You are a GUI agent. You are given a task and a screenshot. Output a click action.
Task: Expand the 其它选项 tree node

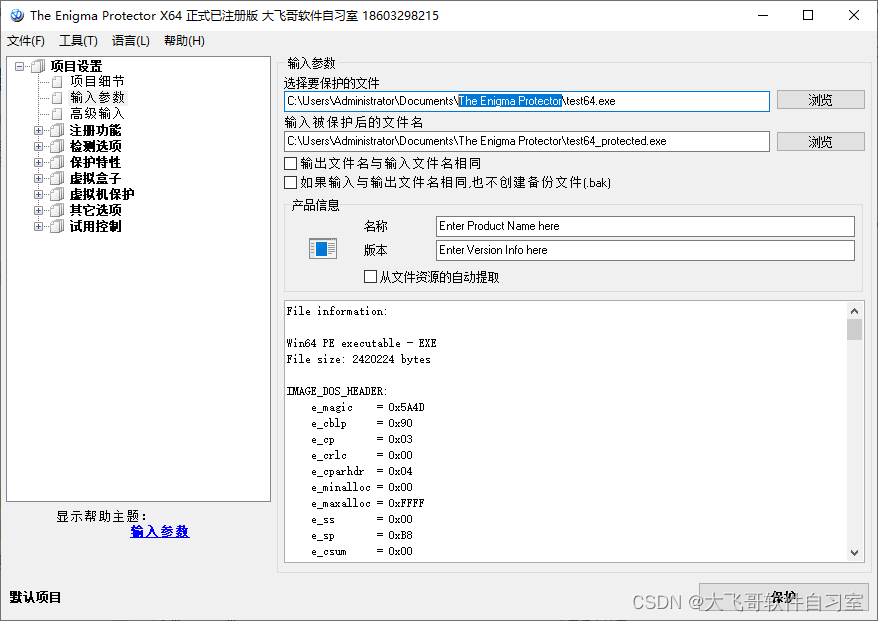[x=38, y=210]
